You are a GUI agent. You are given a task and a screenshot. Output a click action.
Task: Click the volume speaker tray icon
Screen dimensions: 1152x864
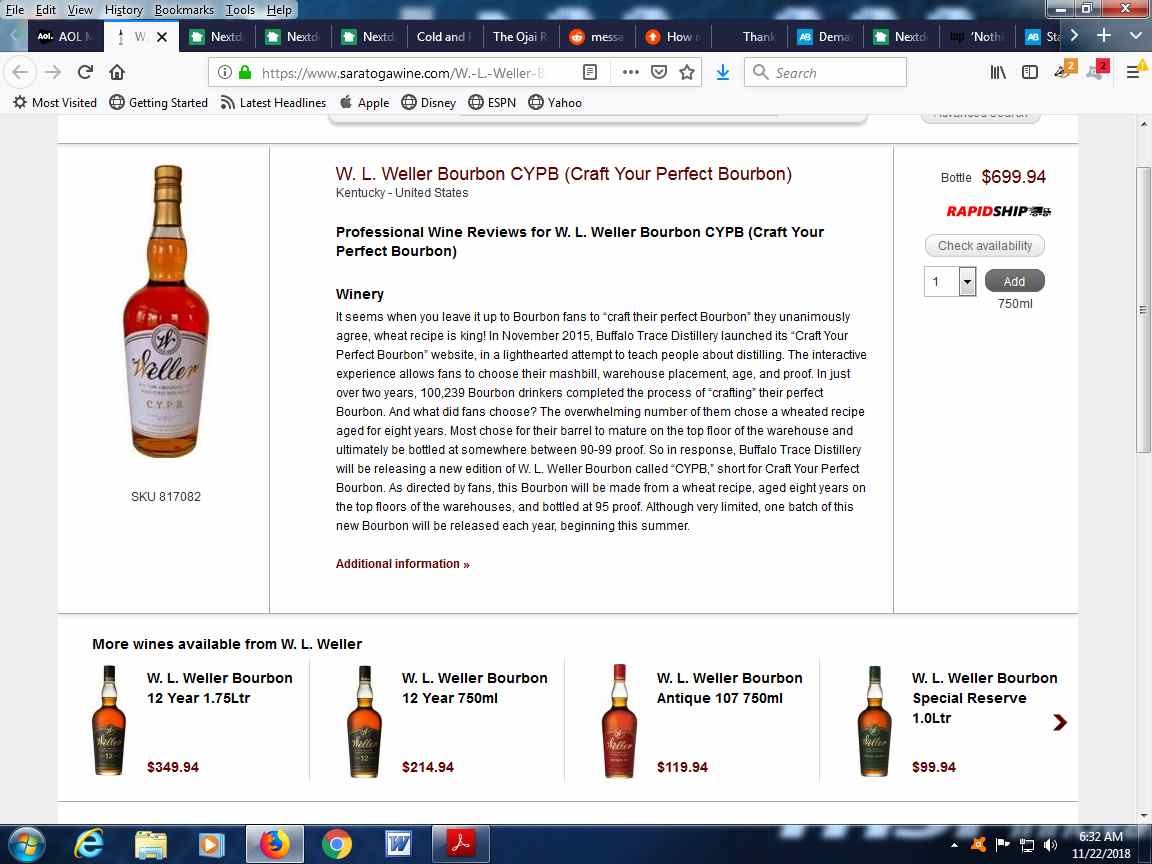pyautogui.click(x=1051, y=845)
